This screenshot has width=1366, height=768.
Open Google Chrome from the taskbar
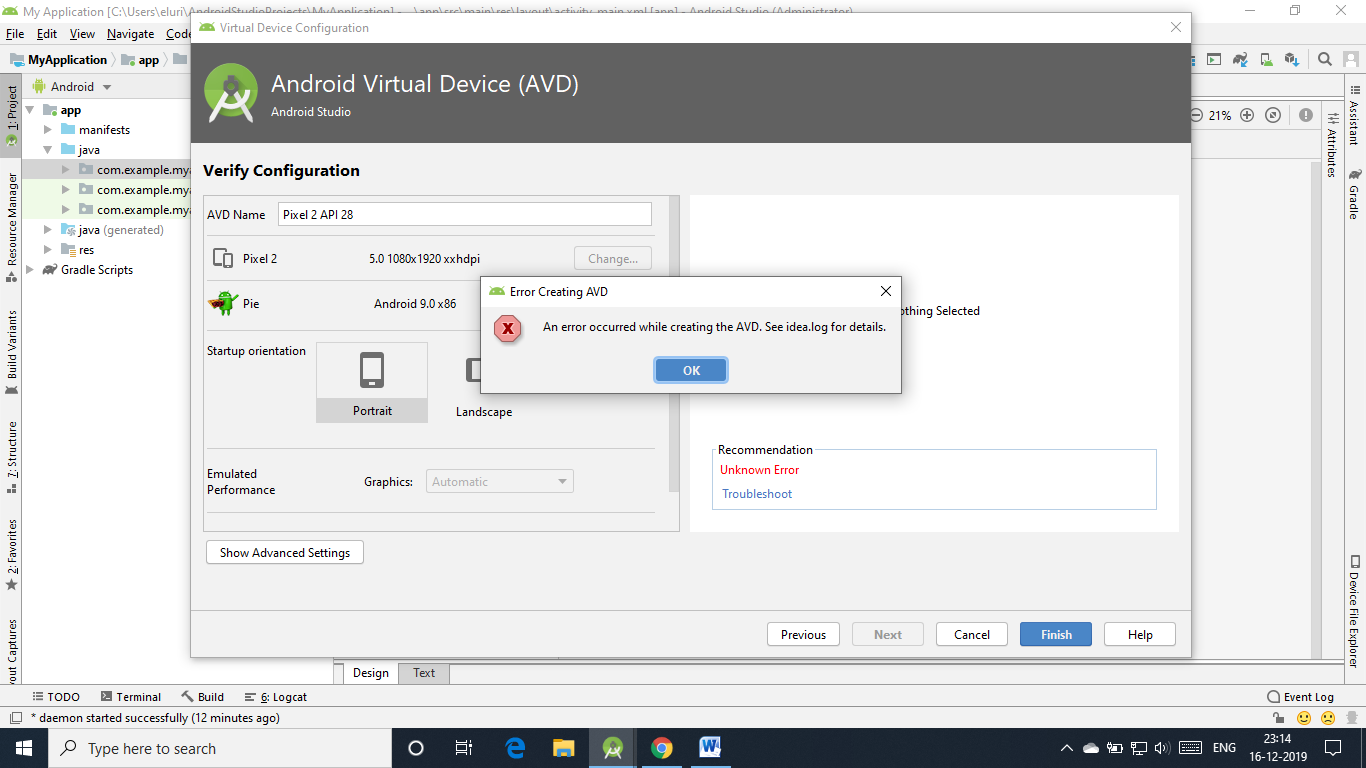[661, 748]
